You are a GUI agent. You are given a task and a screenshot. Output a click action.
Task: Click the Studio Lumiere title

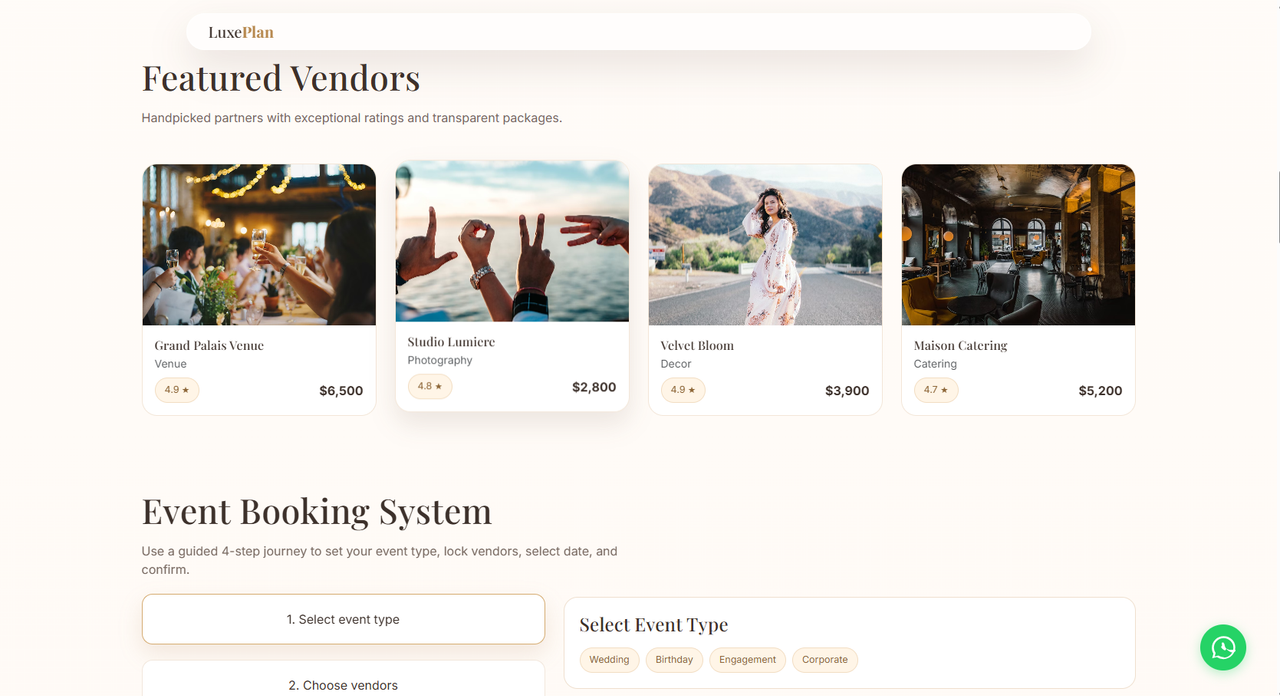coord(451,341)
